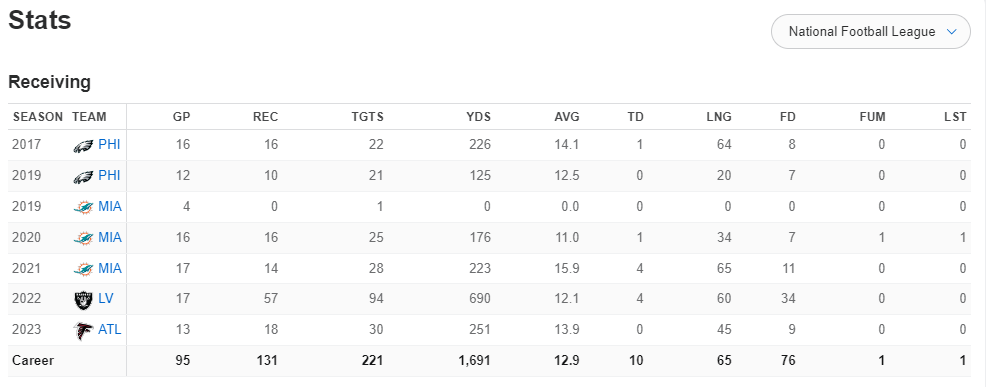Open the LV team link
This screenshot has height=387, width=986.
click(x=106, y=300)
